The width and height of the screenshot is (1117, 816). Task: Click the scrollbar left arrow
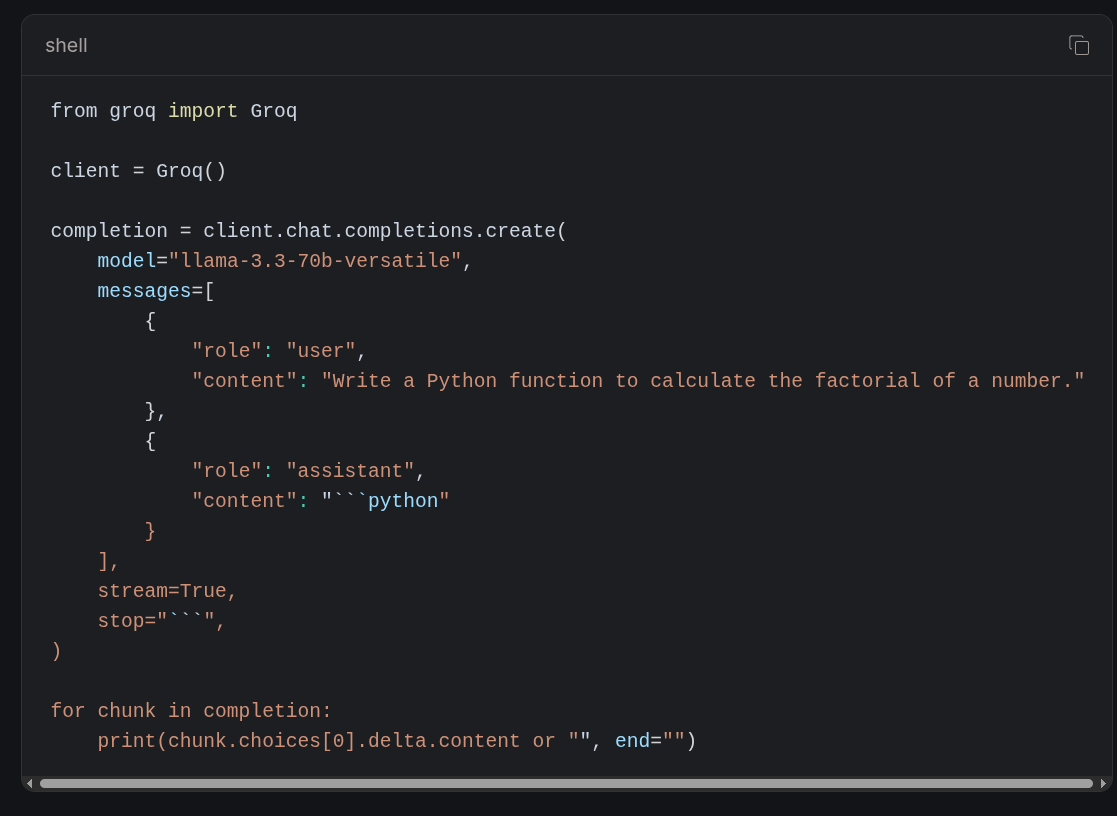(x=29, y=783)
